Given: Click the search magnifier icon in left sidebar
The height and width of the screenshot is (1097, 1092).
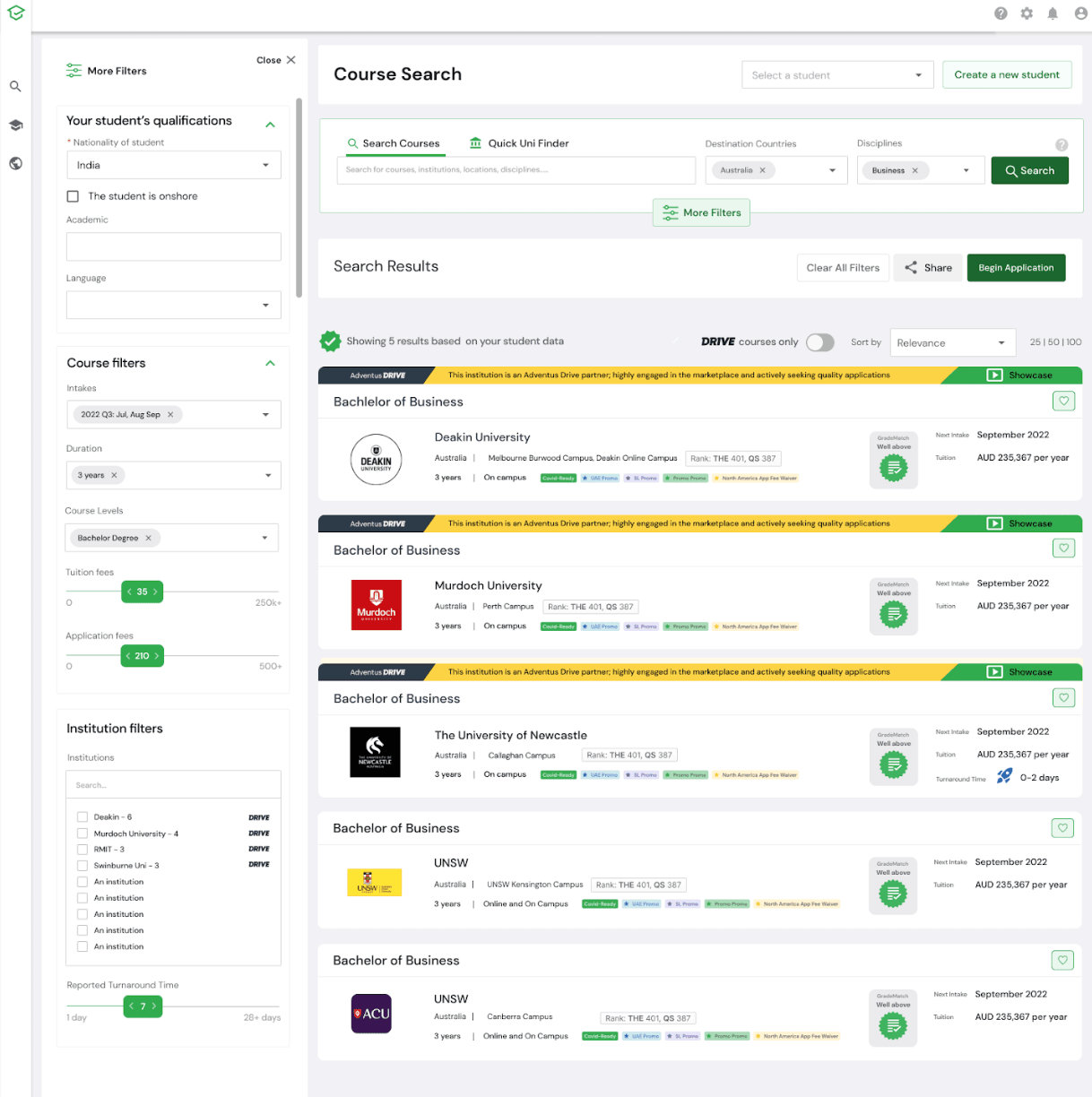Looking at the screenshot, I should pos(15,86).
